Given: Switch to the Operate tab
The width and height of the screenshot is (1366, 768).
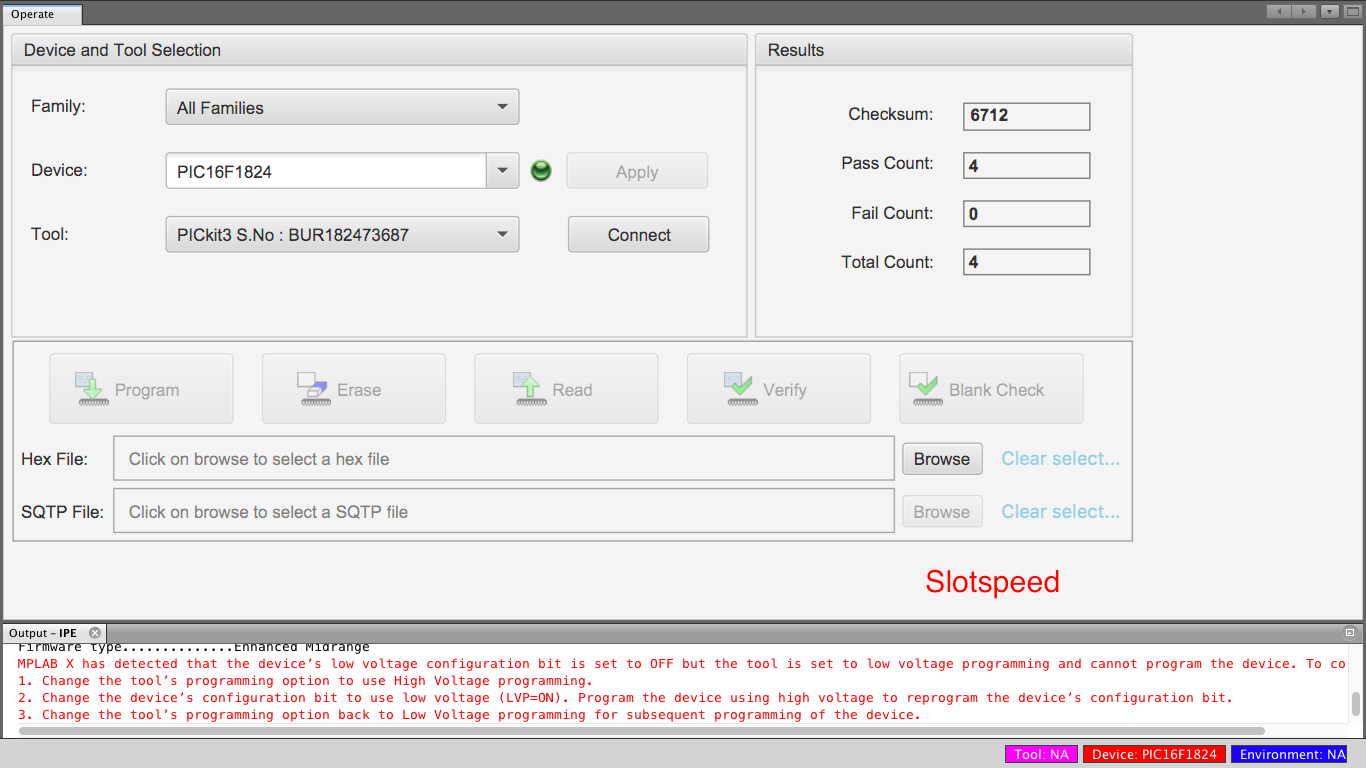Looking at the screenshot, I should pos(41,14).
